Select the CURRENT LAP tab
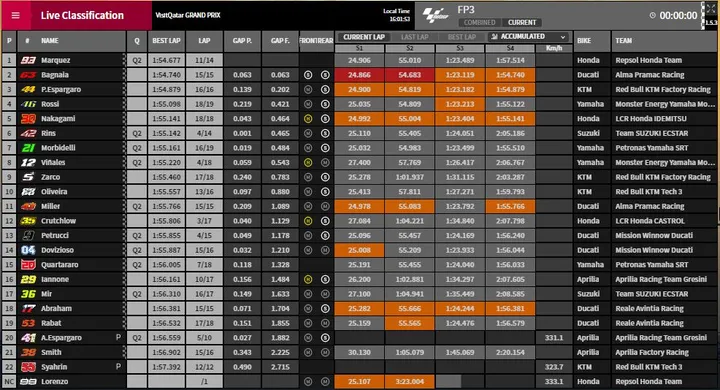Image resolution: width=720 pixels, height=390 pixels. 364,37
